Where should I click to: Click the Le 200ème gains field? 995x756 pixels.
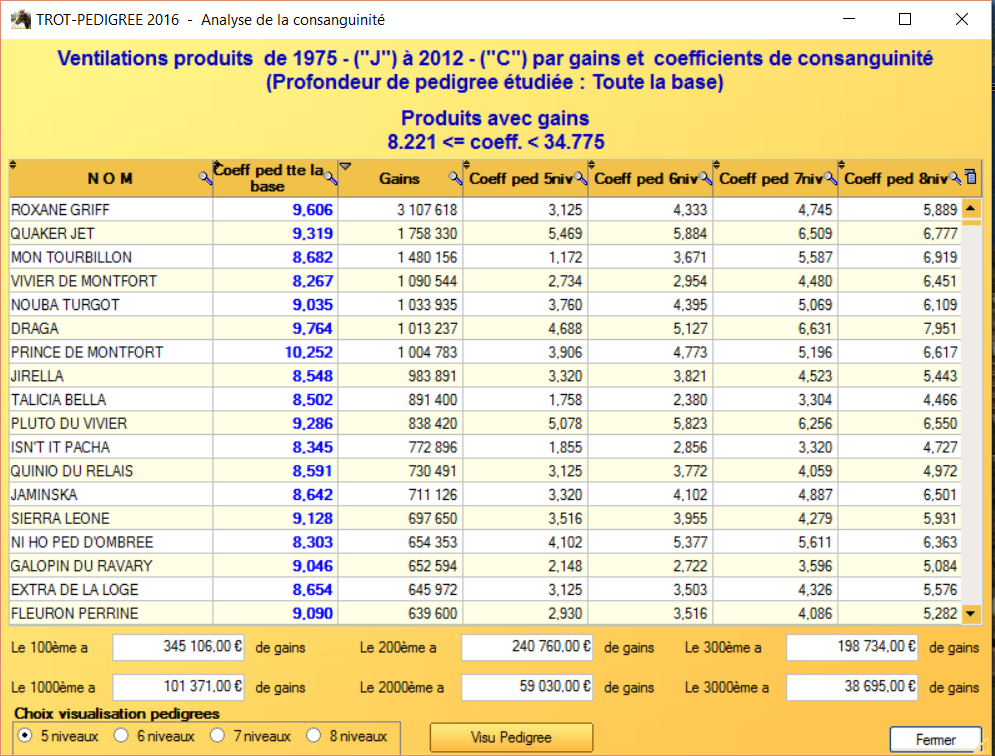(x=527, y=647)
